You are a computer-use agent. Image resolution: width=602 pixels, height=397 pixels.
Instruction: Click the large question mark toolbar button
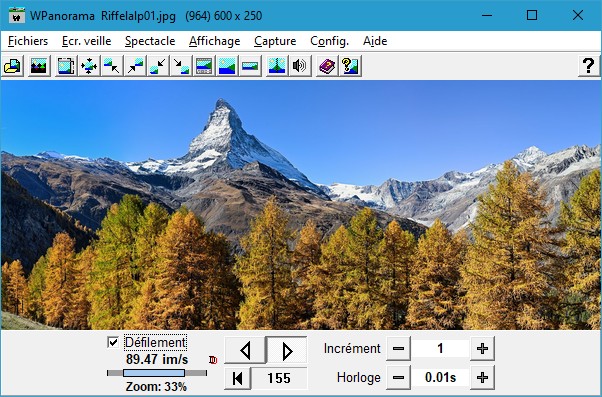click(x=589, y=66)
